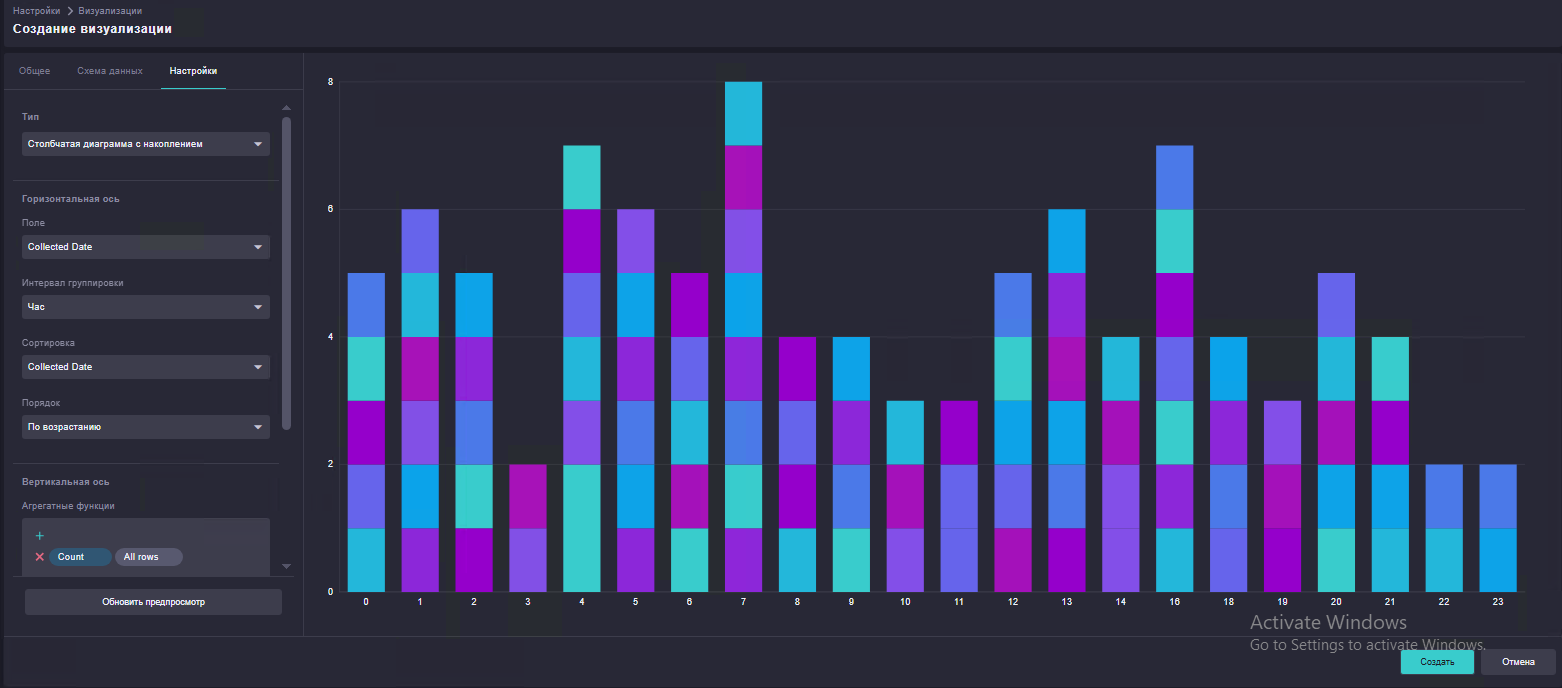The width and height of the screenshot is (1562, 688).
Task: Select the Настройки tab
Action: [193, 71]
